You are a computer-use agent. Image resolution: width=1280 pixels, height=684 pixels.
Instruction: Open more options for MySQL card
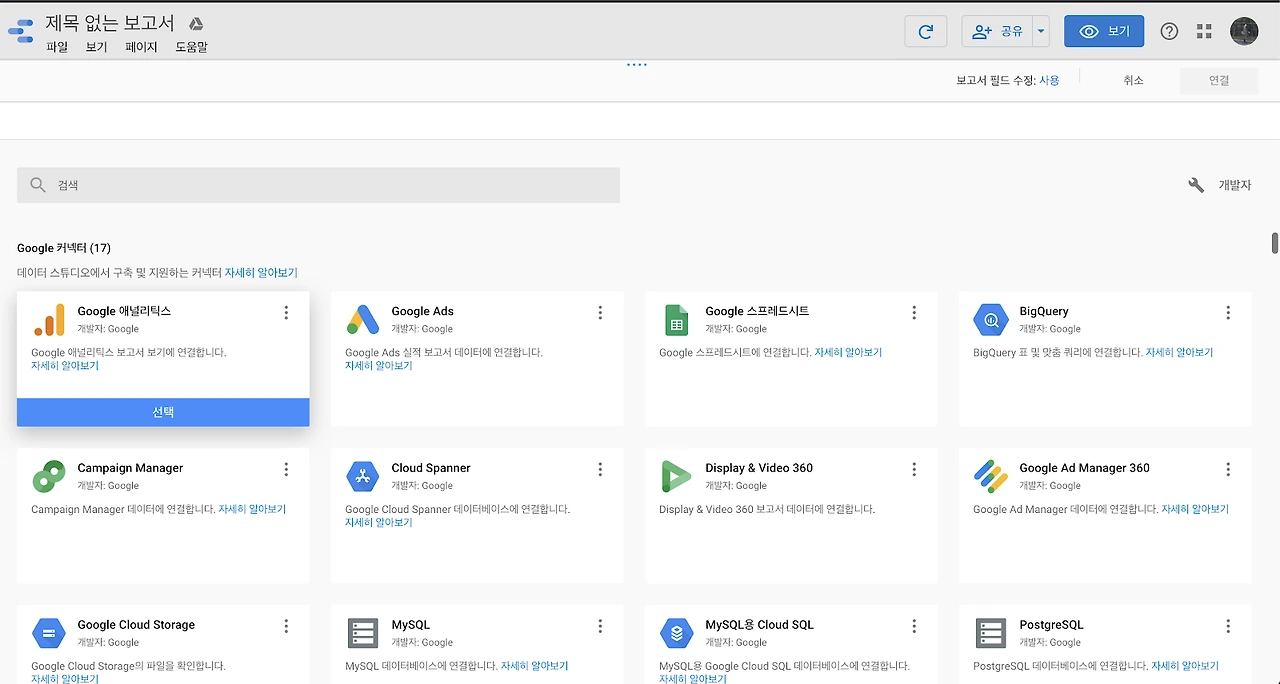point(600,626)
